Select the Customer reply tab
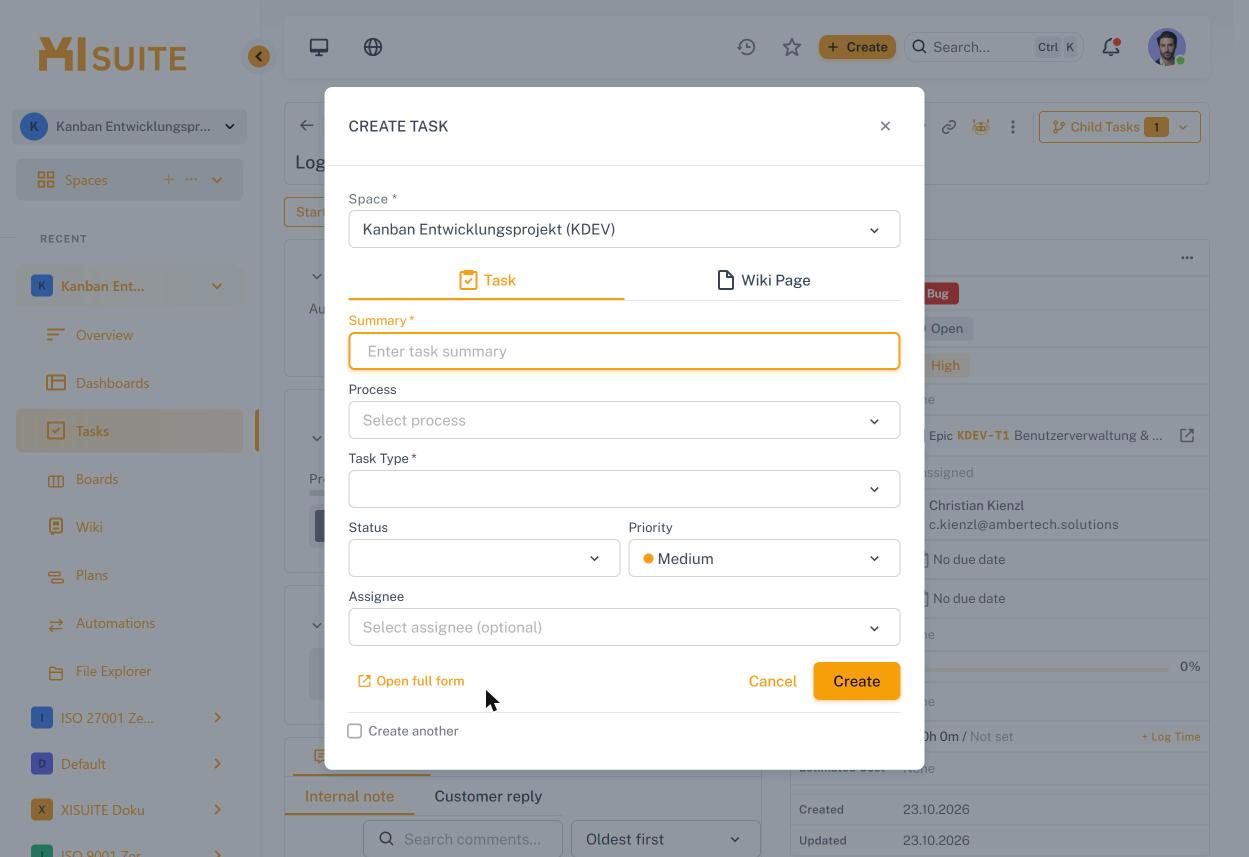1249x857 pixels. click(x=488, y=796)
